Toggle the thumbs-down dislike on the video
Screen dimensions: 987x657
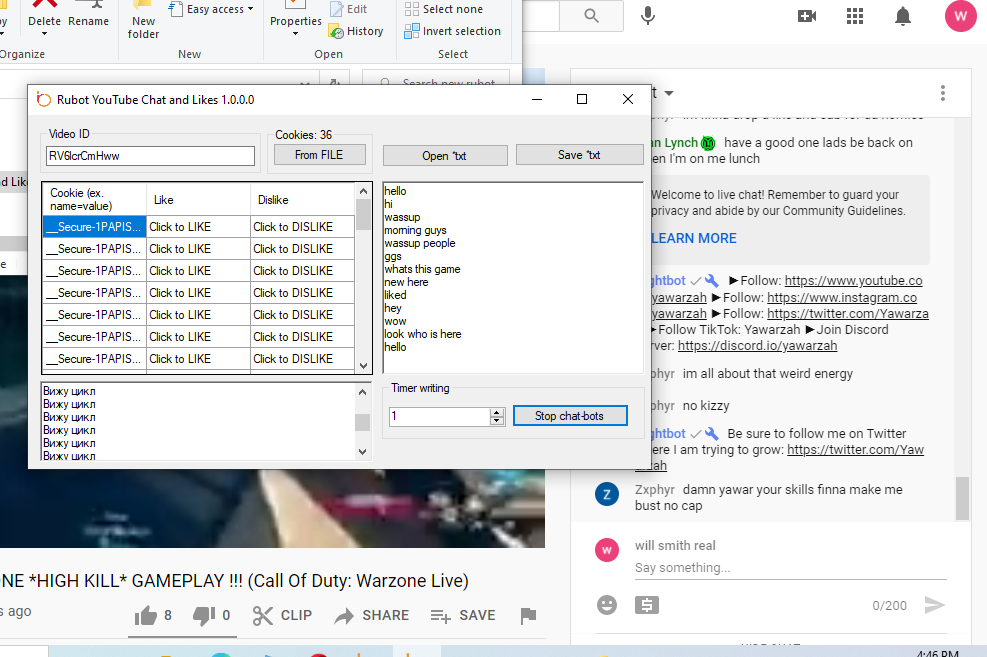click(x=203, y=616)
